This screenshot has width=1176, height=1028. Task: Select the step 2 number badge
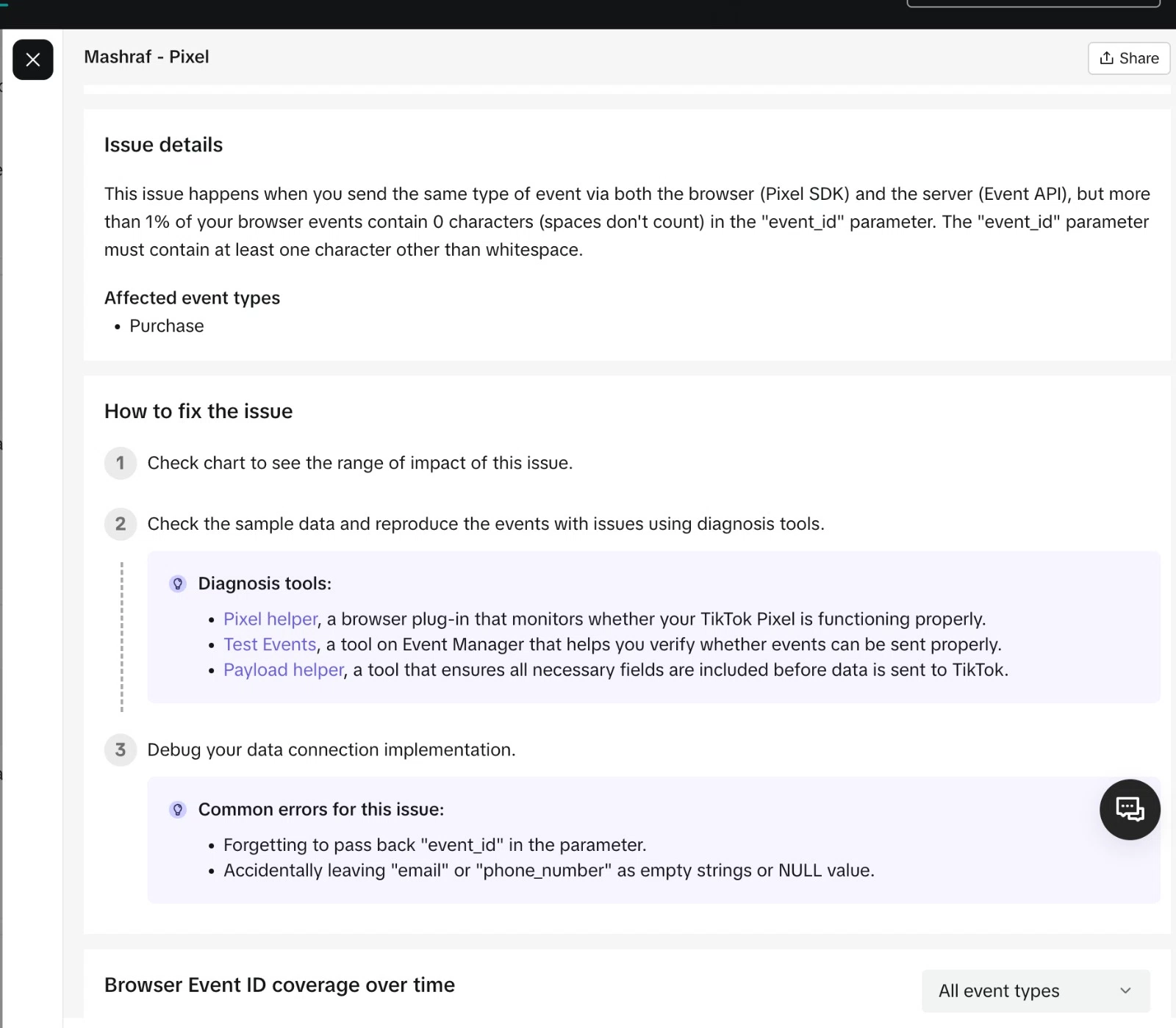coord(121,524)
